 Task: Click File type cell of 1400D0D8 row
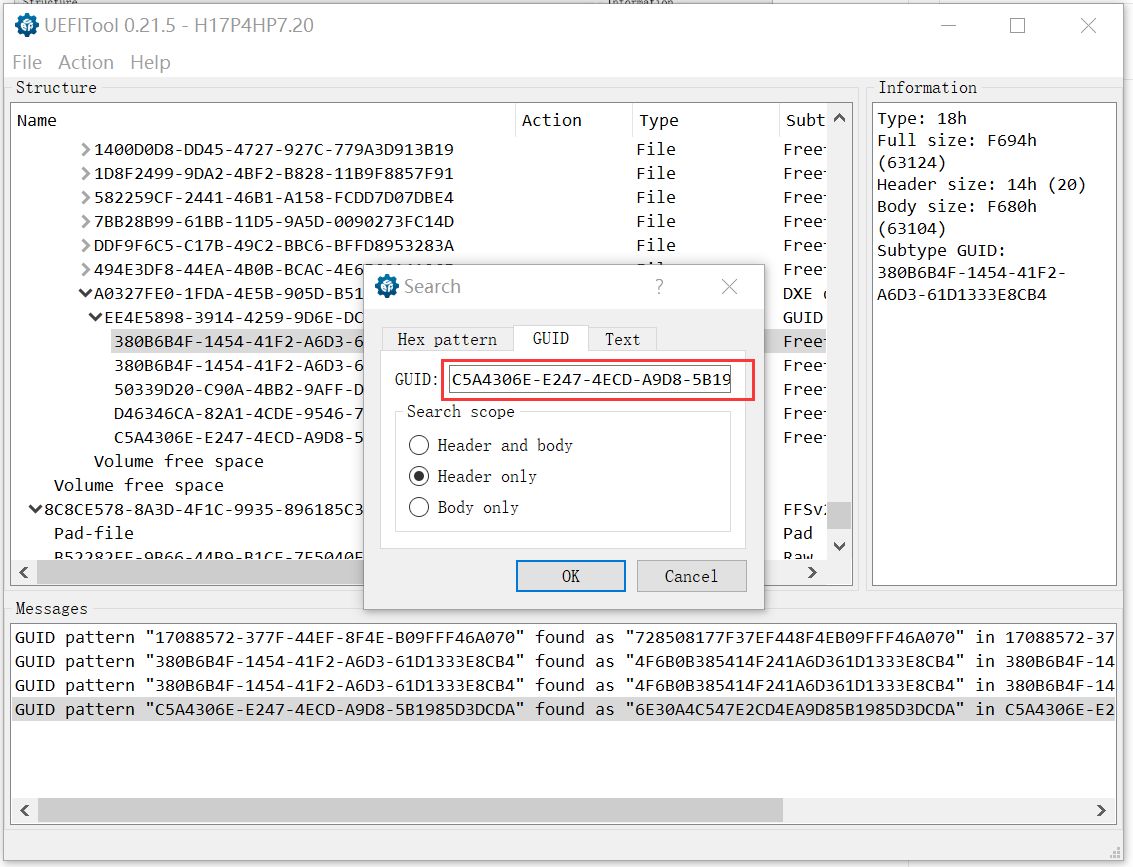point(656,150)
